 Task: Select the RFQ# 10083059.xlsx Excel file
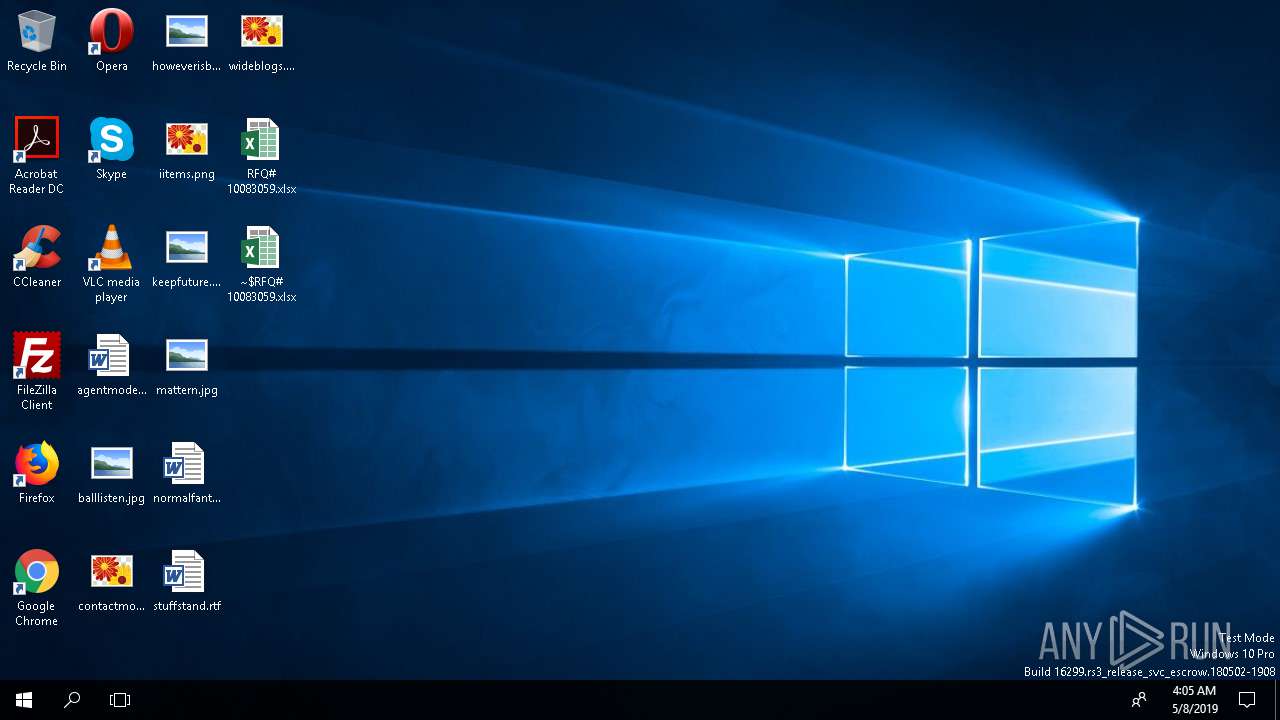coord(261,156)
